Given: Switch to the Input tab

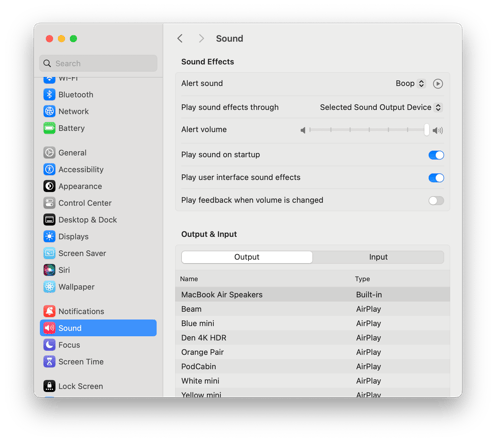Looking at the screenshot, I should click(x=378, y=257).
